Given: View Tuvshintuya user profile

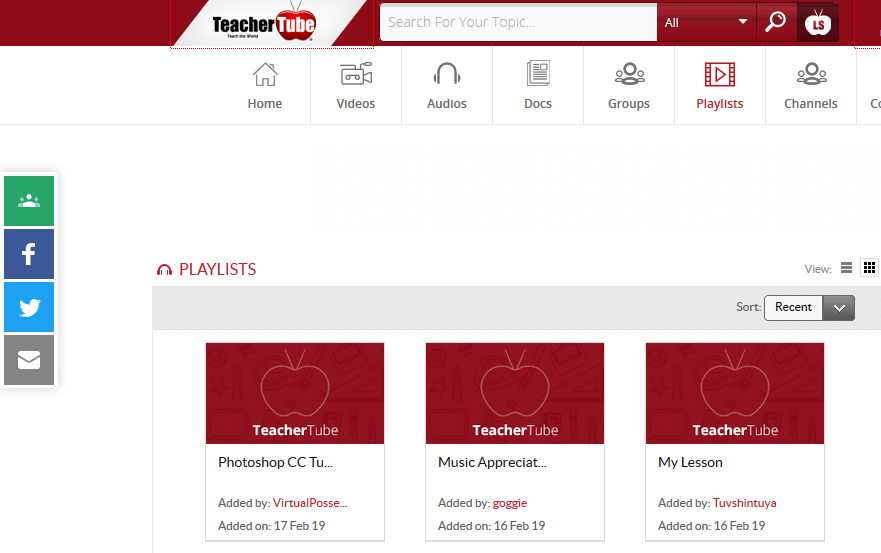Looking at the screenshot, I should tap(744, 503).
